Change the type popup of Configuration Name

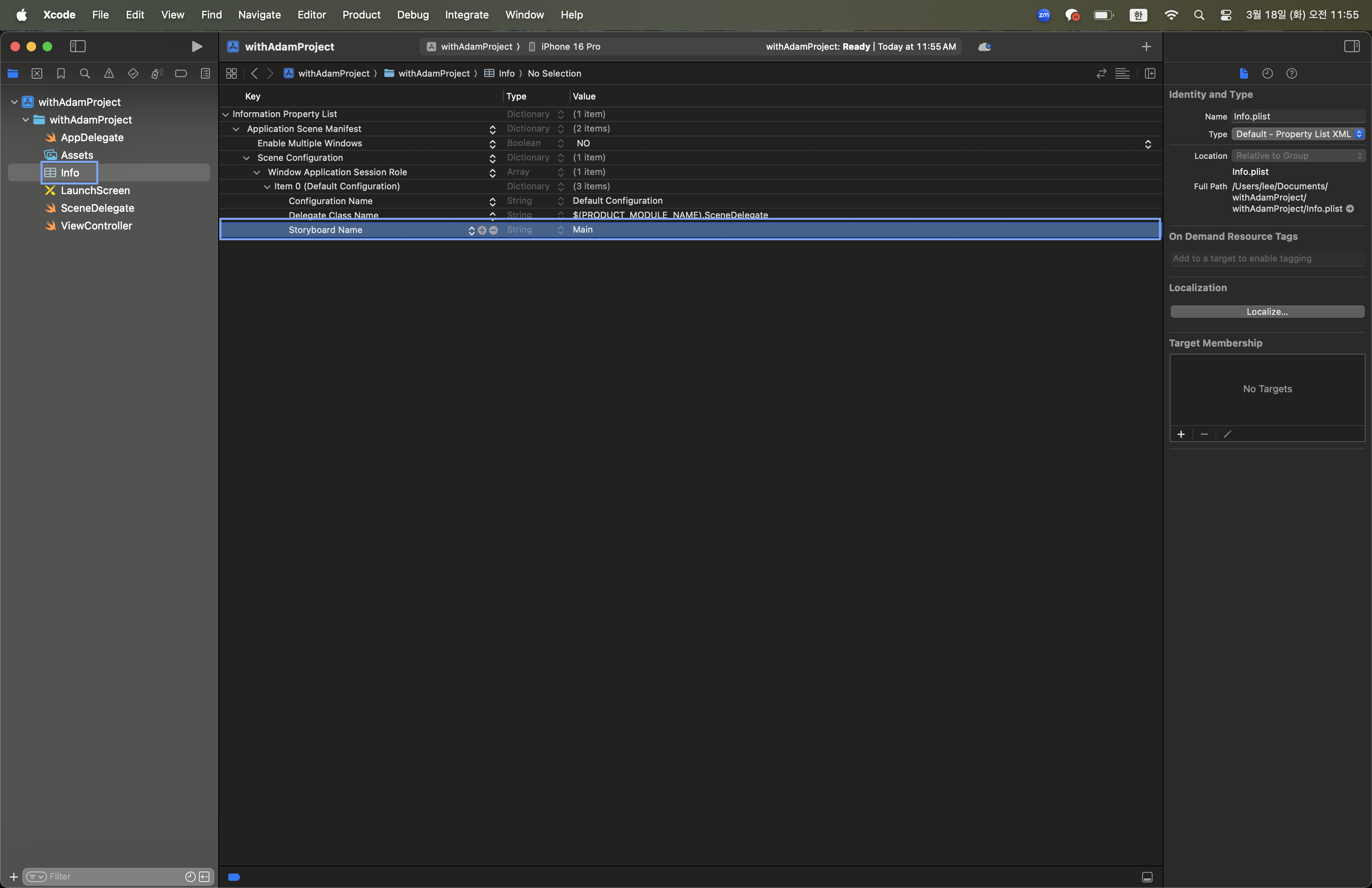click(x=560, y=201)
